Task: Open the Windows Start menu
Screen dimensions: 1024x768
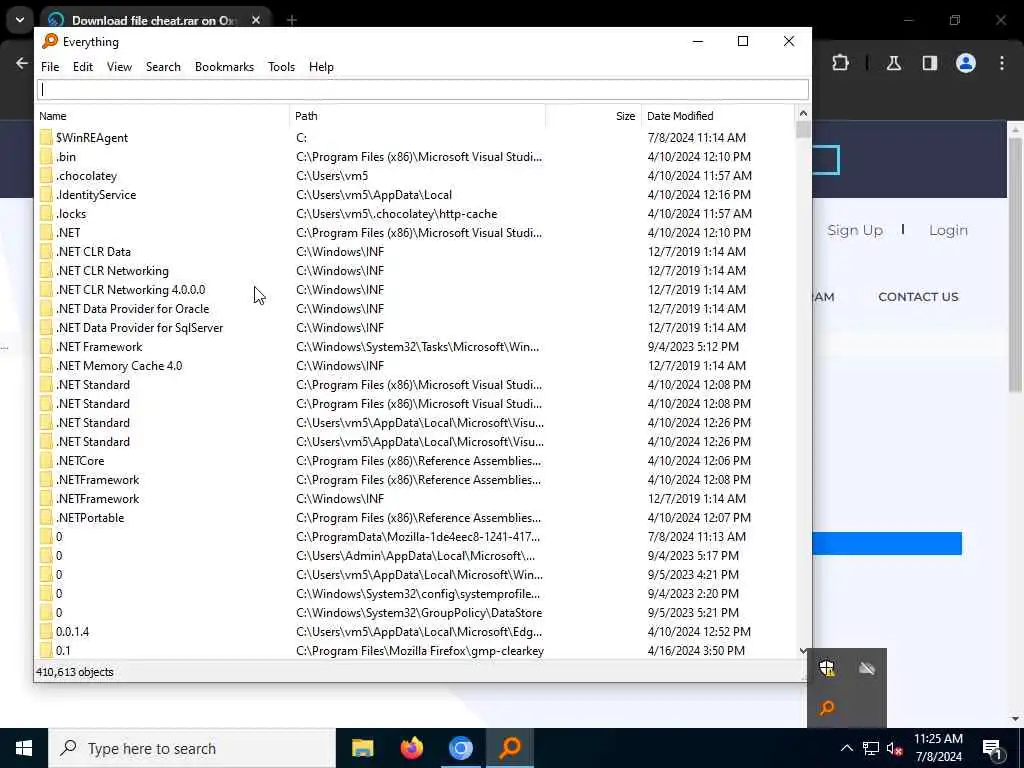Action: coord(24,748)
